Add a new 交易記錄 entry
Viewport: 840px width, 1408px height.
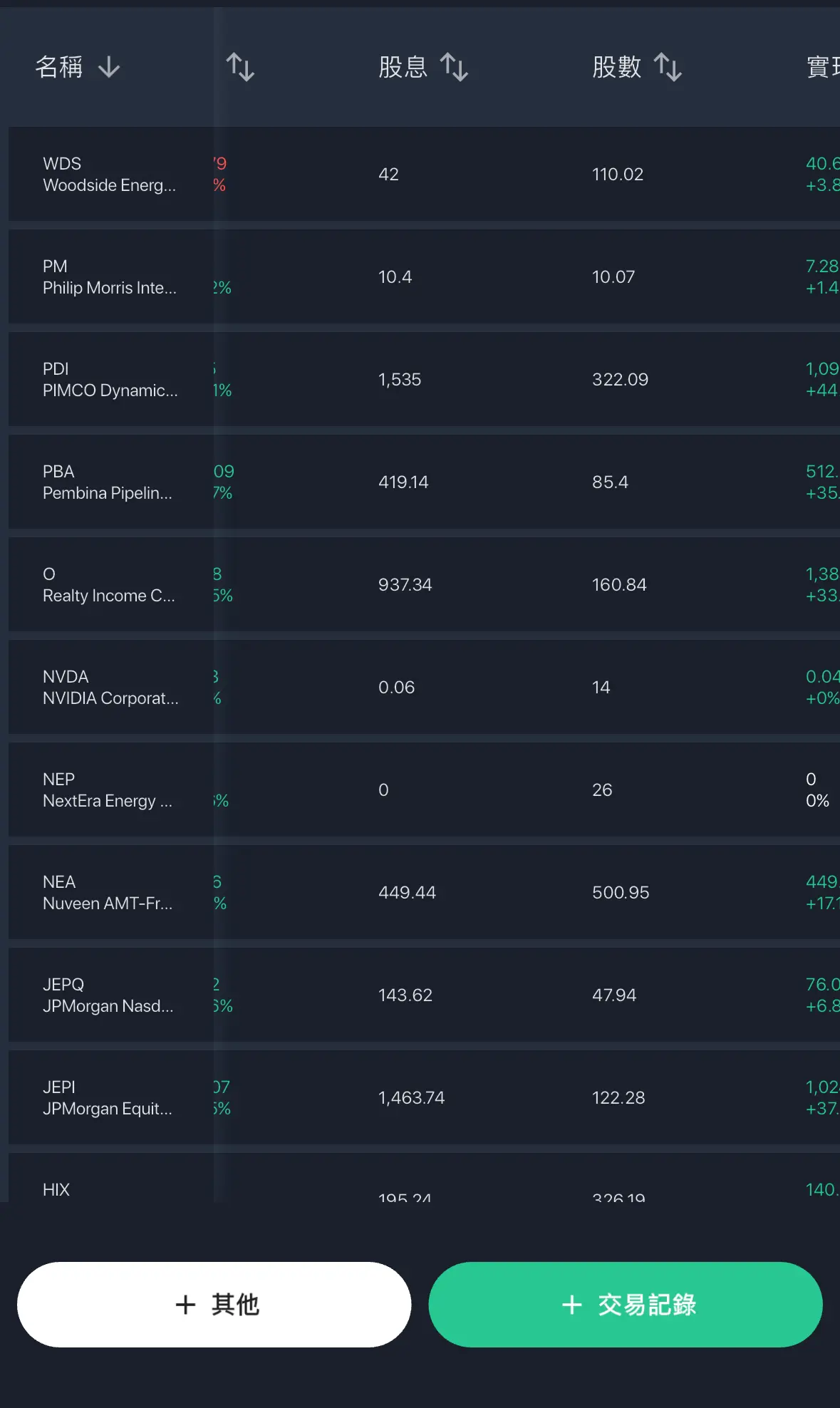tap(626, 1305)
